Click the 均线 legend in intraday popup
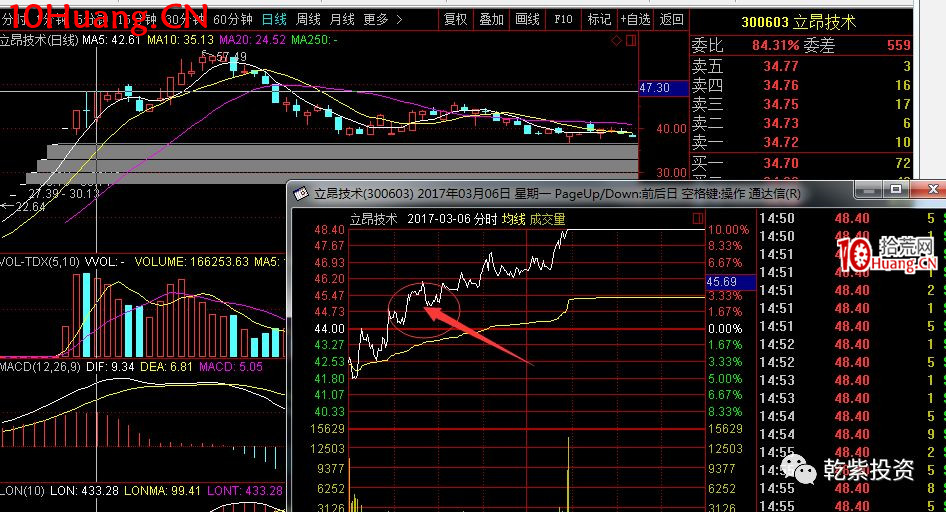The height and width of the screenshot is (512, 946). pyautogui.click(x=513, y=219)
